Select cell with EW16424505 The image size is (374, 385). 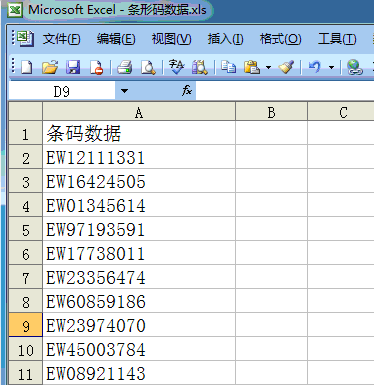139,181
